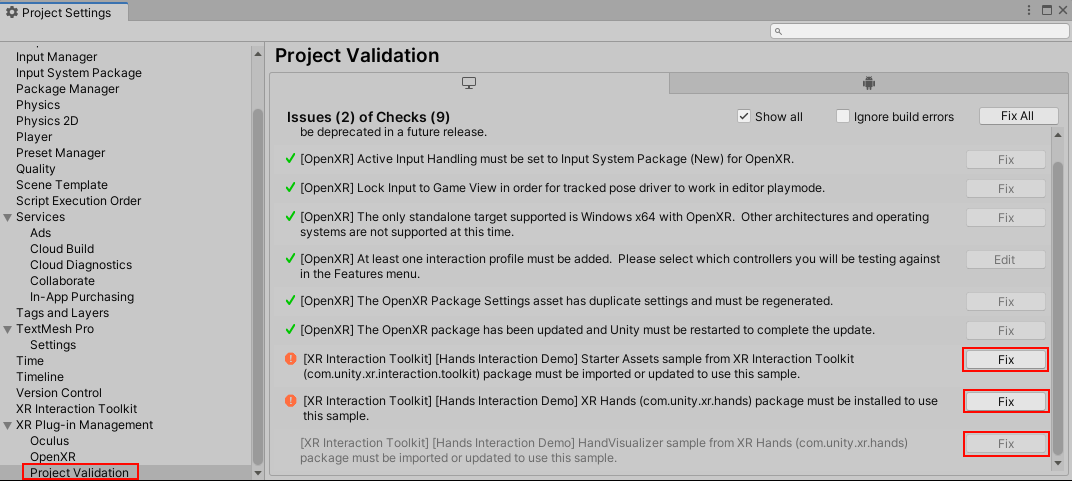Click Fix for the XR Hands package issue

click(x=1006, y=401)
